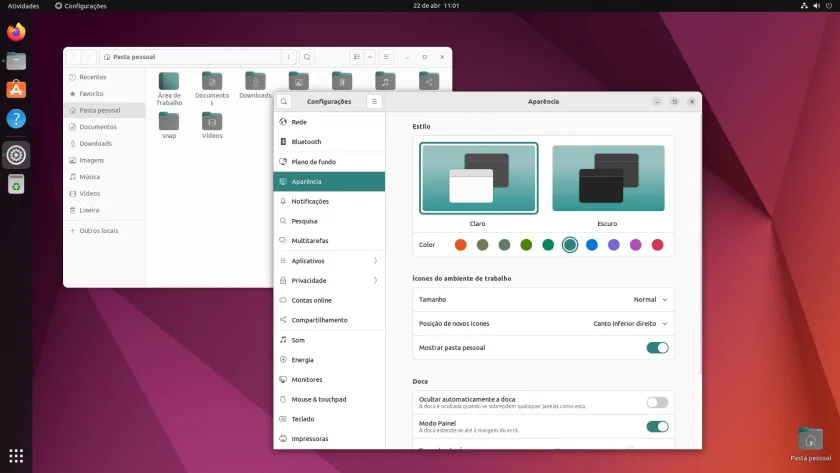Open Impressoras settings
The height and width of the screenshot is (473, 840).
(329, 439)
